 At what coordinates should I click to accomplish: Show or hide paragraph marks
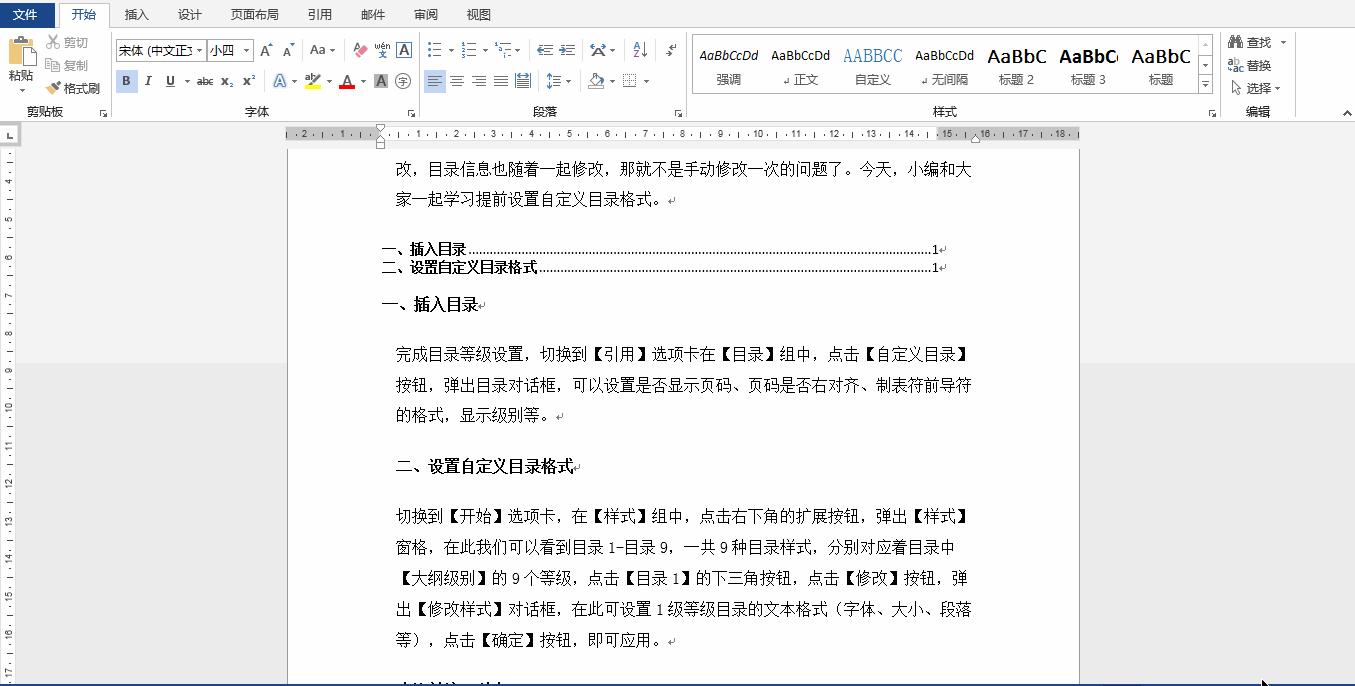(x=671, y=50)
